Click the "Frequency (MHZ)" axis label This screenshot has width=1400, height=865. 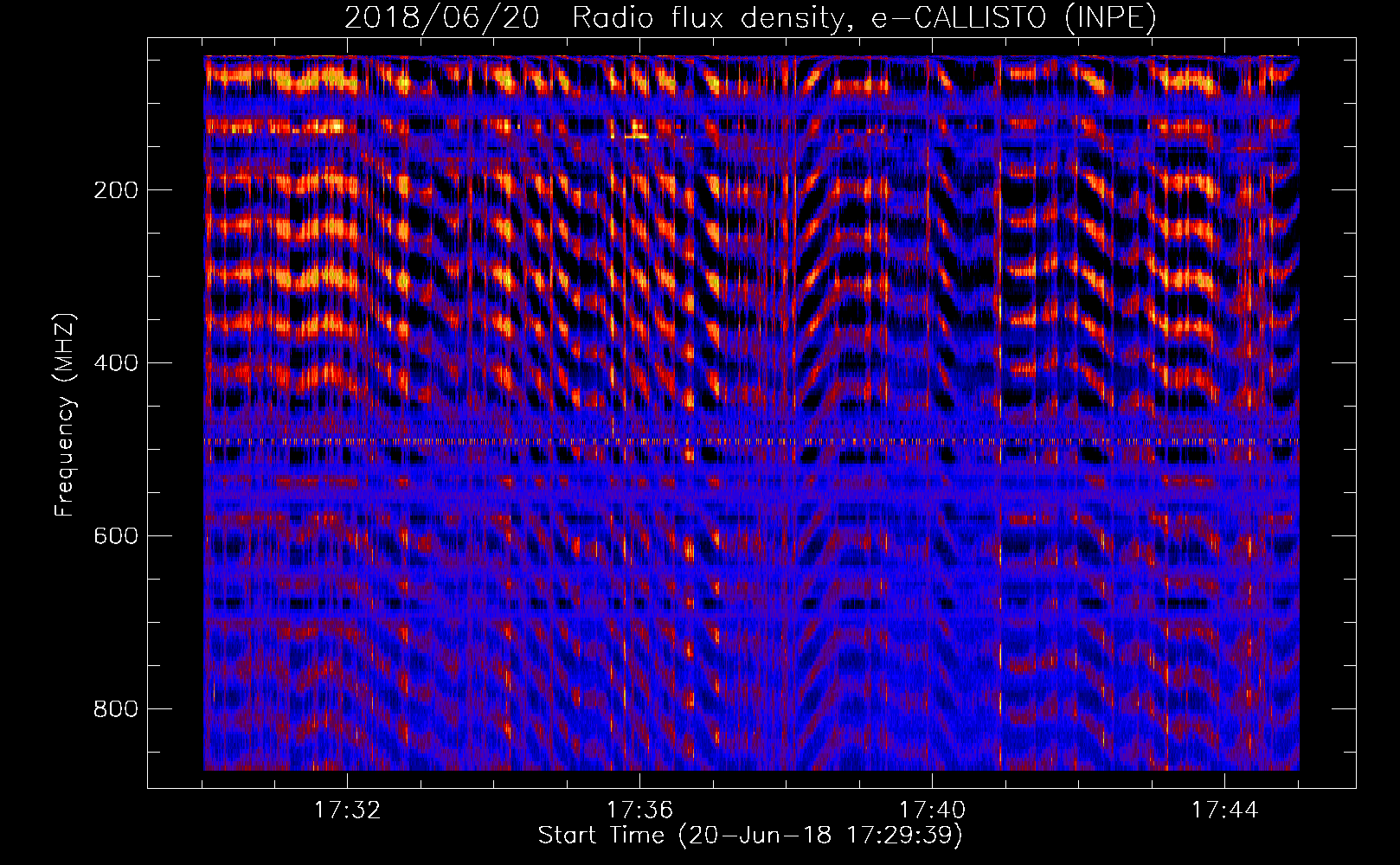point(65,415)
